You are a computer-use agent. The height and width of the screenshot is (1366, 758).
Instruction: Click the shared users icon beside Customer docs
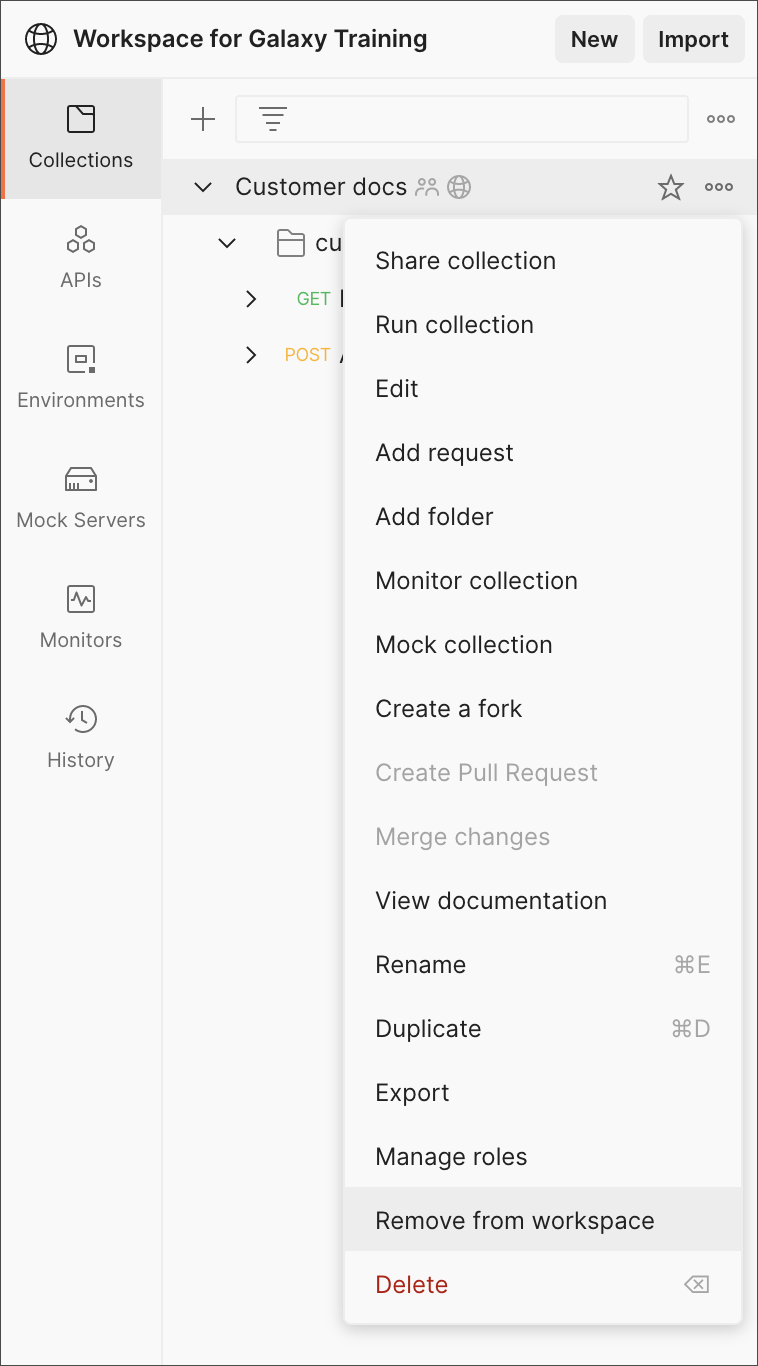(x=427, y=187)
